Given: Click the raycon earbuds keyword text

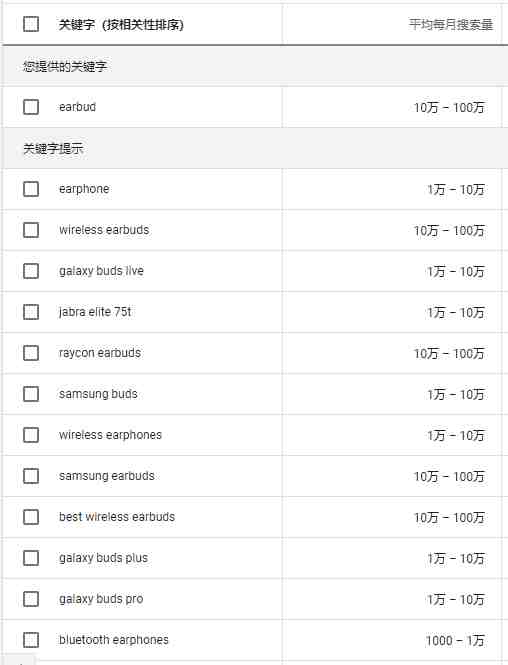Looking at the screenshot, I should point(100,353).
